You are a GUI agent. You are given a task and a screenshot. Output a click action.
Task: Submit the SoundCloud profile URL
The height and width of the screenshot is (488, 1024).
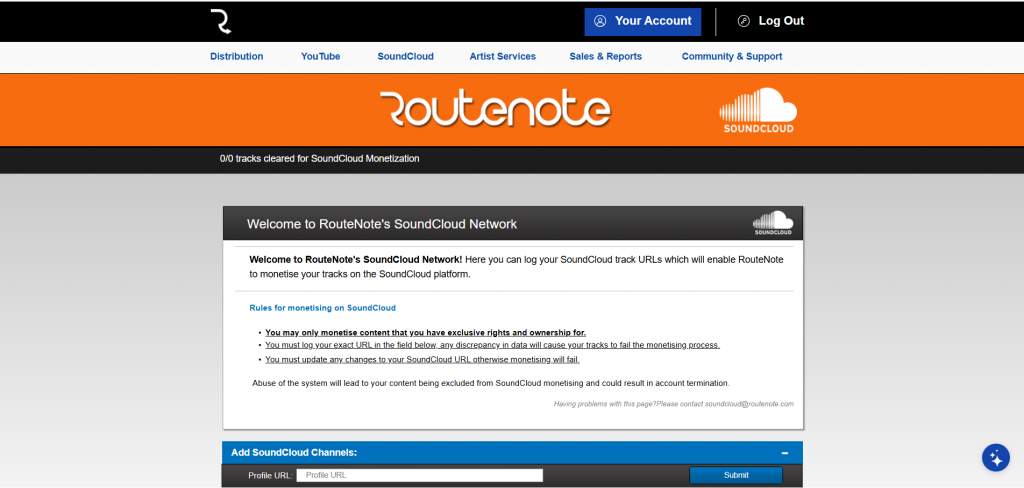[x=736, y=475]
